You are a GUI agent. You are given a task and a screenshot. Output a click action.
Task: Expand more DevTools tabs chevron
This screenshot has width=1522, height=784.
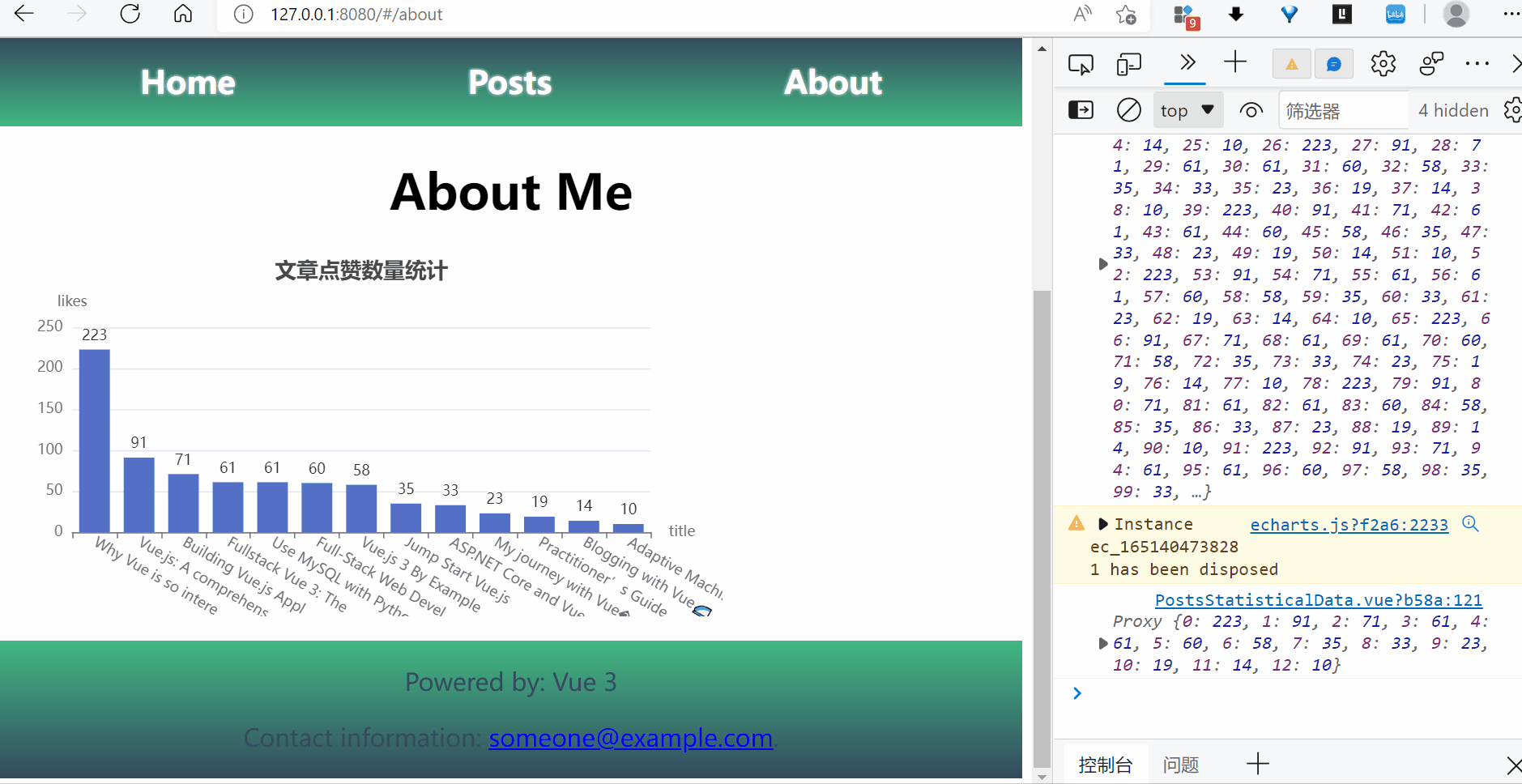[1187, 63]
